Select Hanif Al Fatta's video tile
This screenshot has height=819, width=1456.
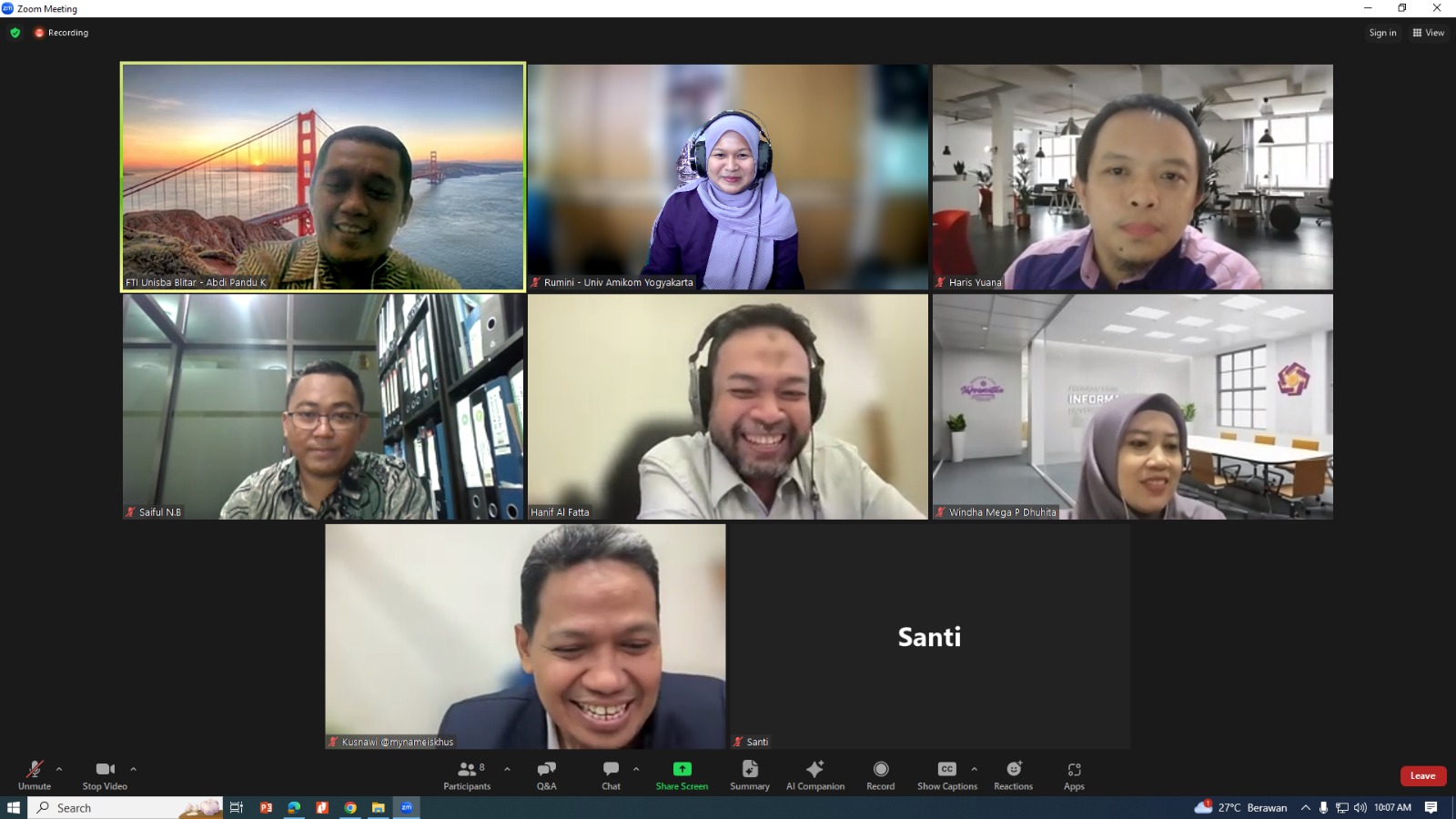click(x=728, y=406)
